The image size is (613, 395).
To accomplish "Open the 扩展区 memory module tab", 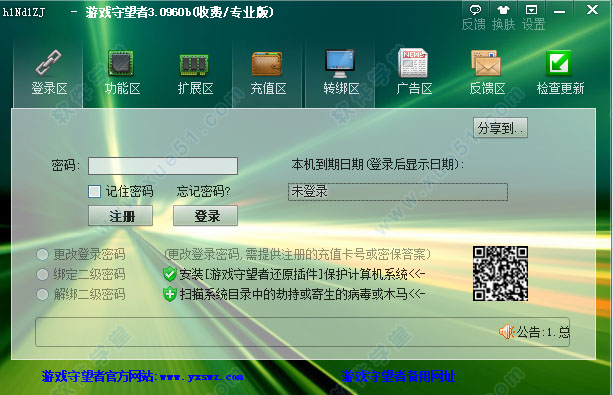I will click(195, 73).
